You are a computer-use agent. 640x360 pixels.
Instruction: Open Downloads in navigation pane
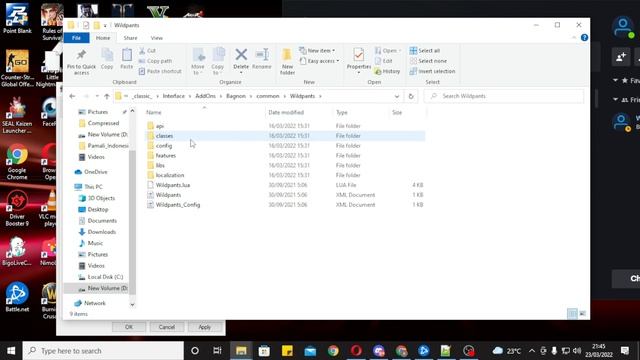[x=102, y=232]
